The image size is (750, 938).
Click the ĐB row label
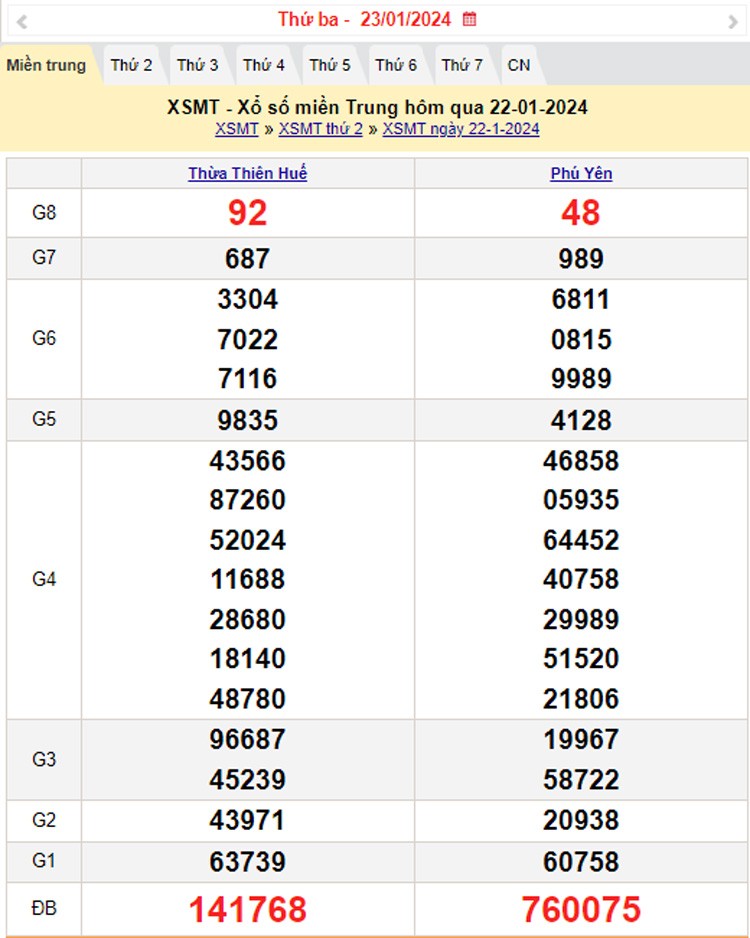(x=44, y=908)
